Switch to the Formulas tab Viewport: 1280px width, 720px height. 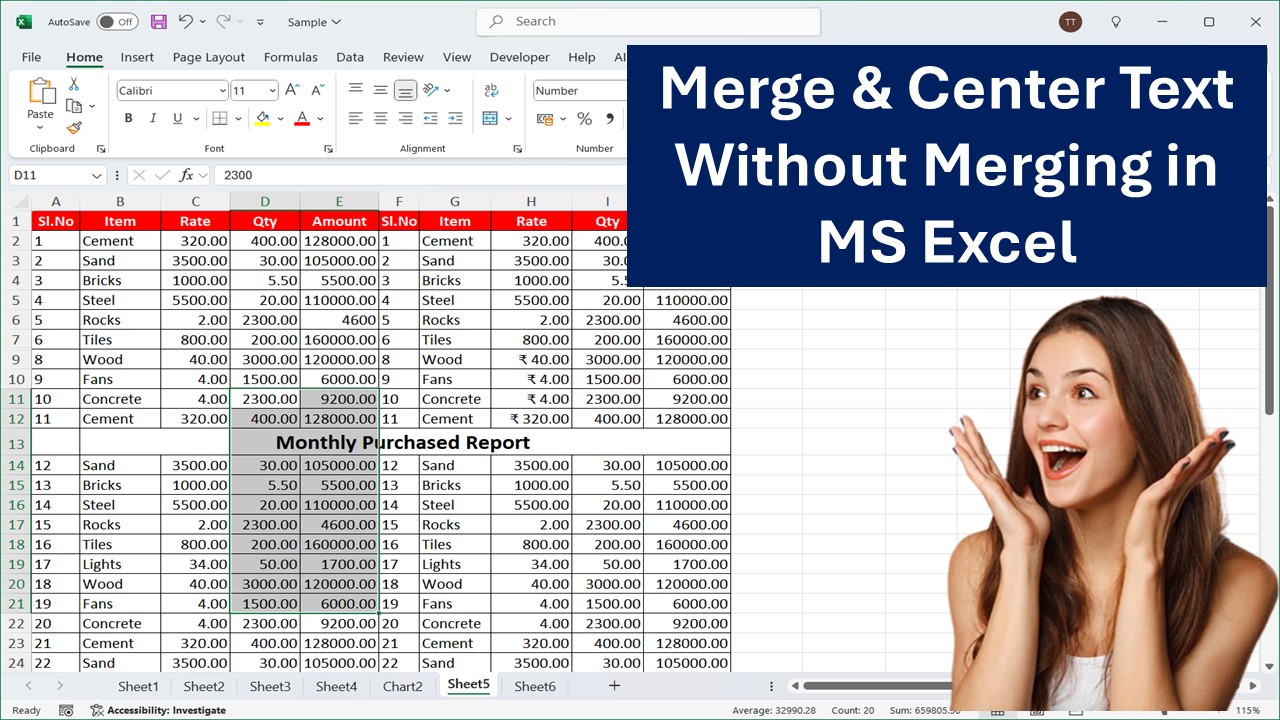[291, 57]
